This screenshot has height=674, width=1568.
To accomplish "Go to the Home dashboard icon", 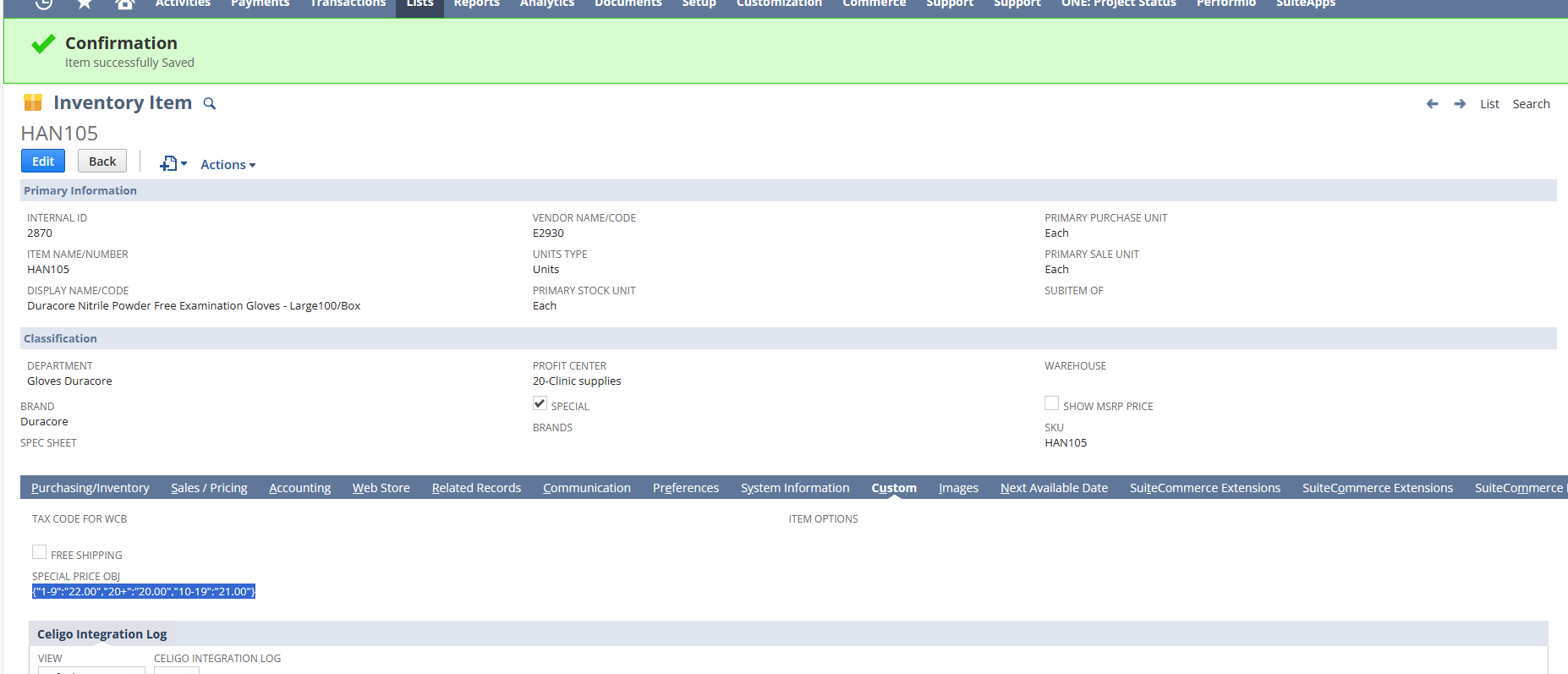I will 125,3.
